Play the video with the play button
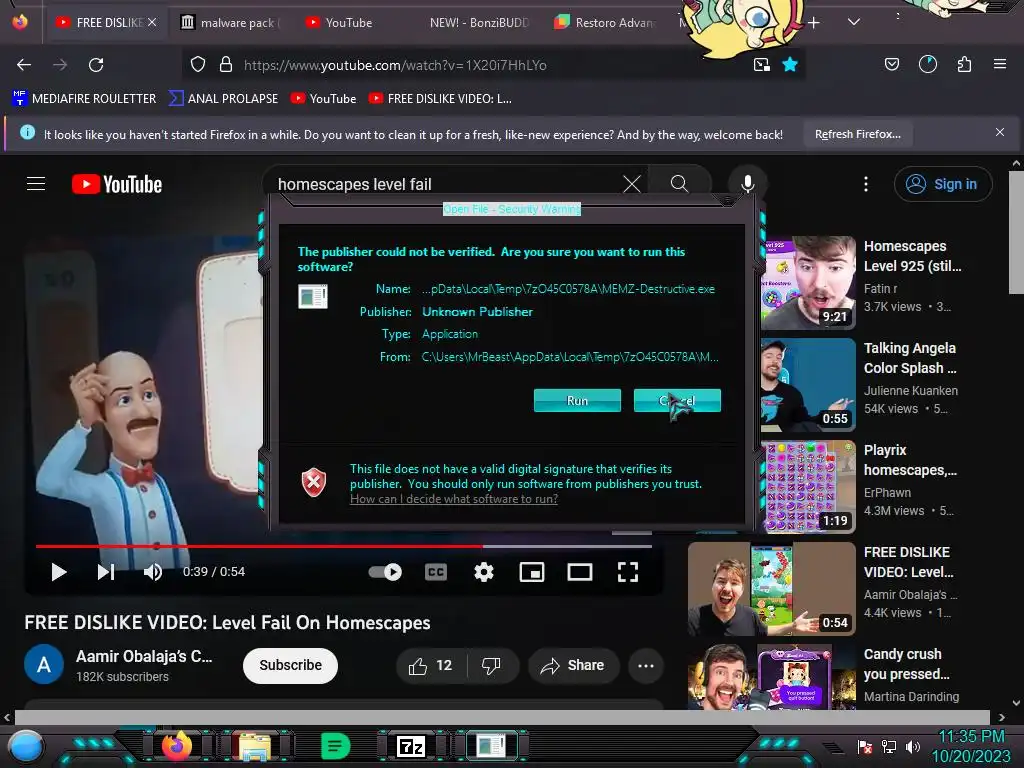Viewport: 1024px width, 768px height. pyautogui.click(x=59, y=572)
